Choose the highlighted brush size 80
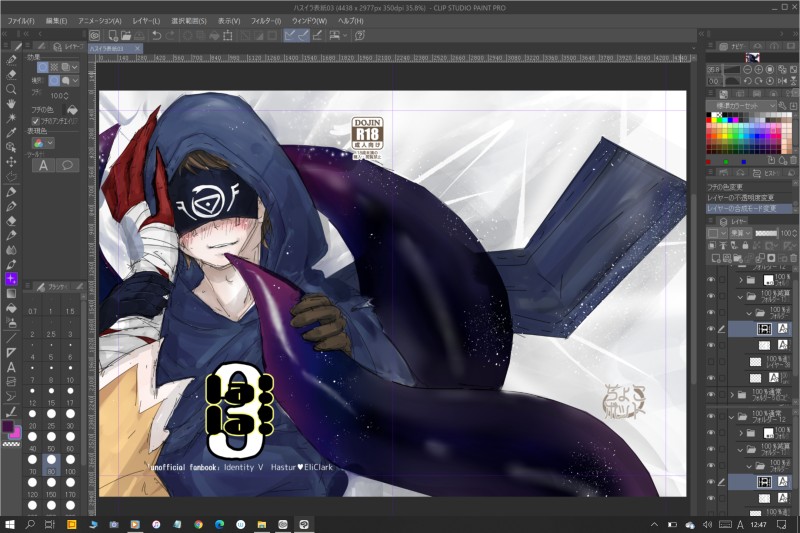The width and height of the screenshot is (800, 533). coord(51,463)
